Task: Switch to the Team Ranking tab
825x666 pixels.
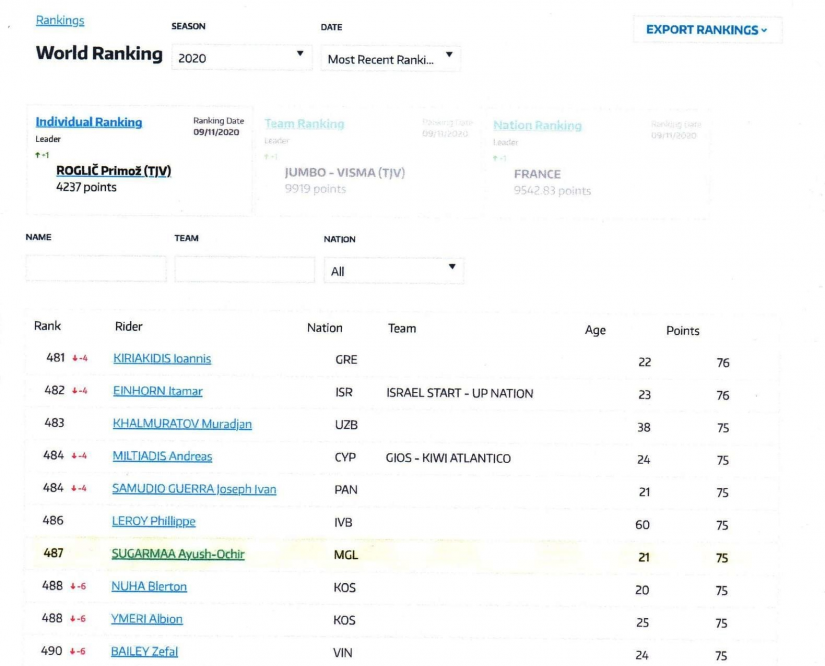Action: [304, 124]
